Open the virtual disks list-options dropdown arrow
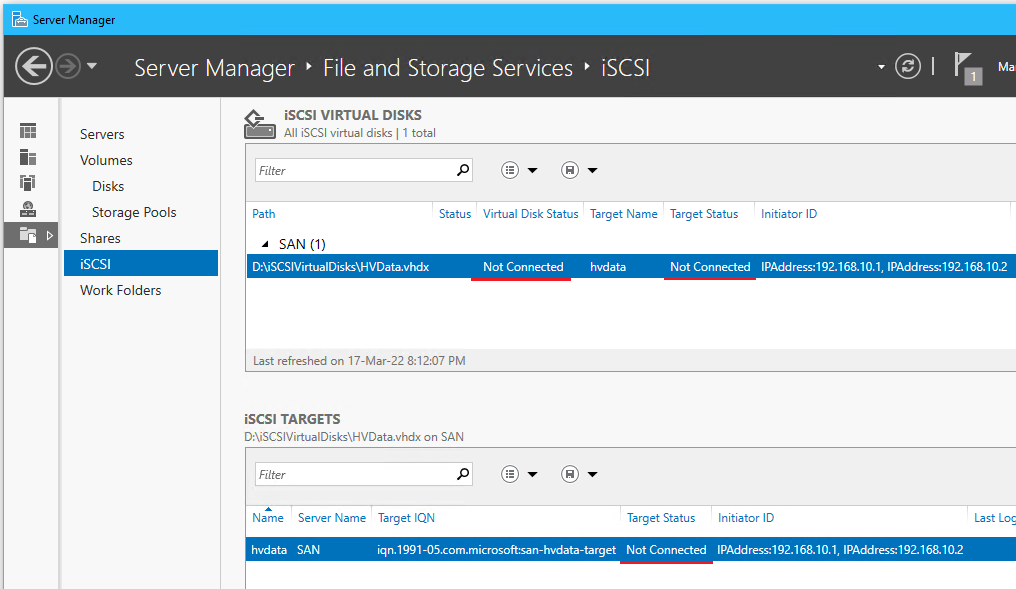Viewport: 1016px width, 589px height. (533, 170)
